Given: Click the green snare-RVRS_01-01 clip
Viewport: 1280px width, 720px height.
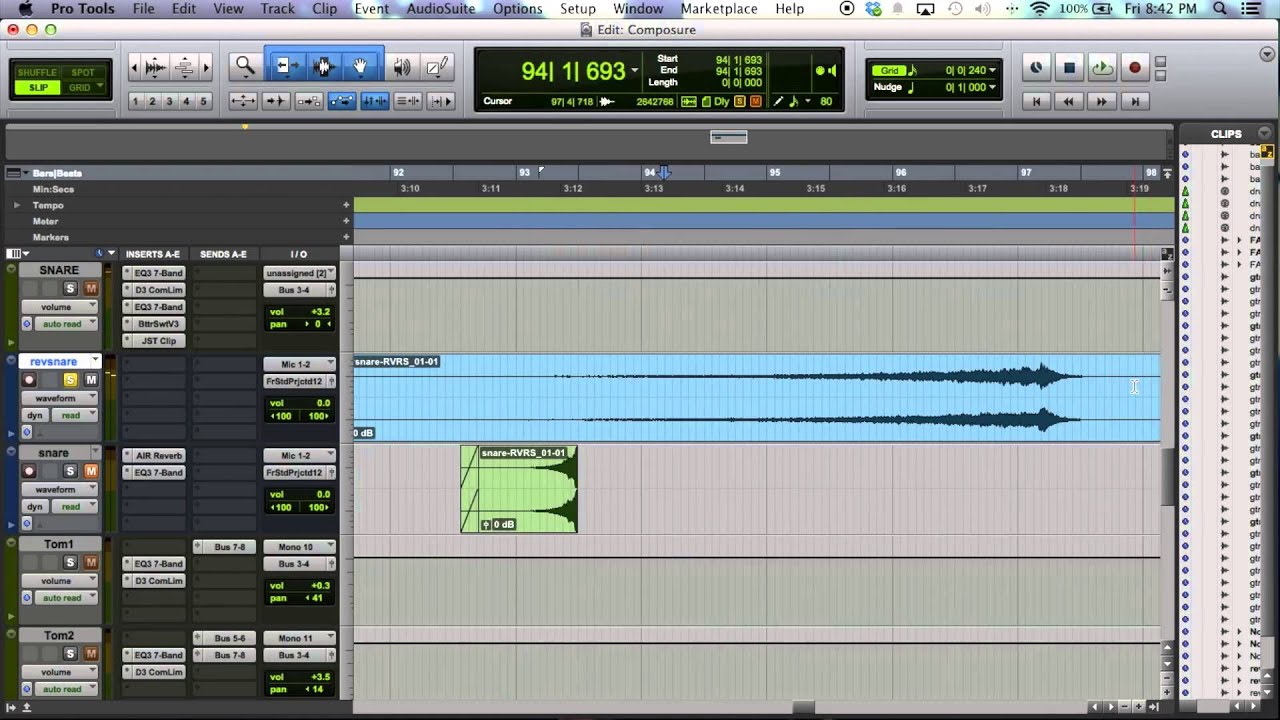Looking at the screenshot, I should (519, 489).
